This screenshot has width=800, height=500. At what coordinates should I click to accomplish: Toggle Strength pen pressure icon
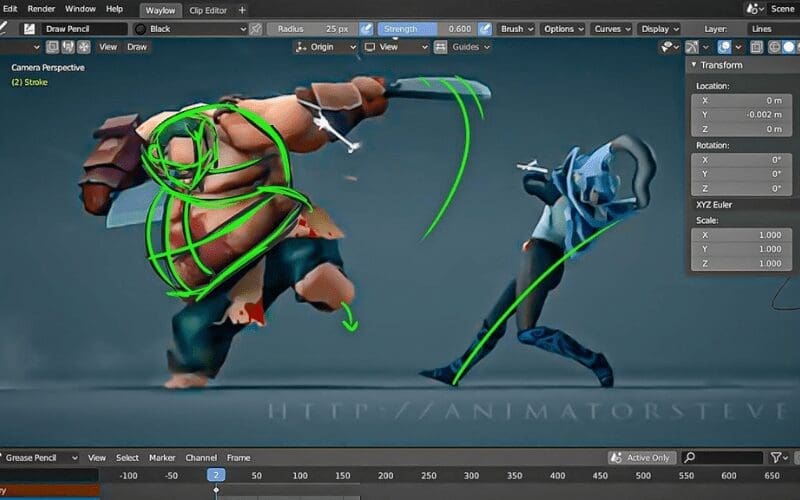pos(485,29)
